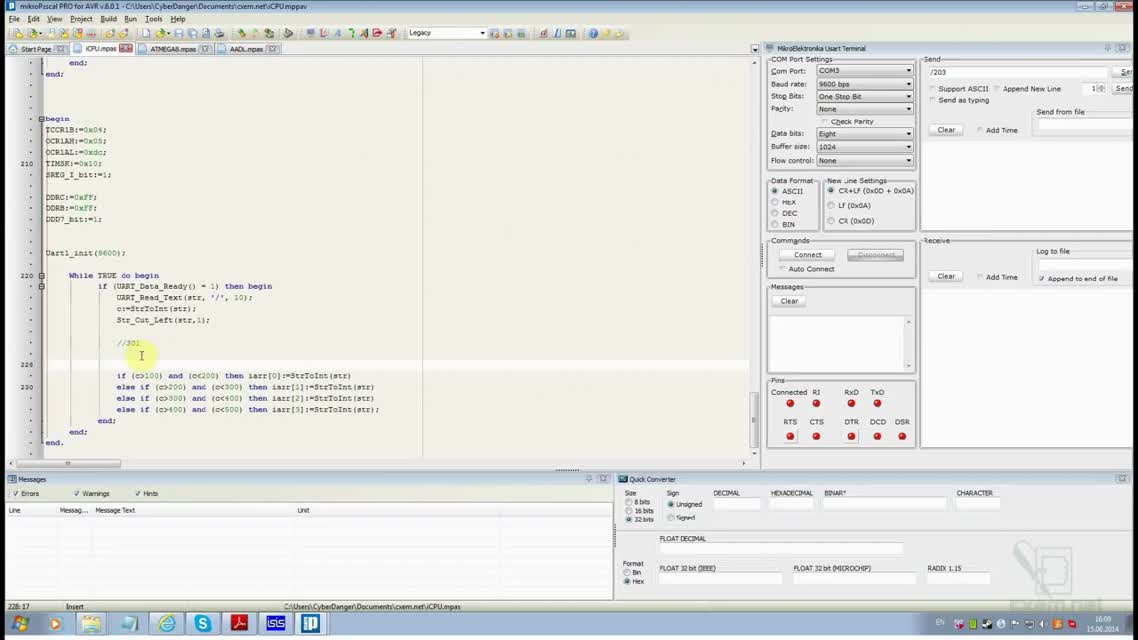
Task: Enable Auto Connect checkbox
Action: [782, 268]
